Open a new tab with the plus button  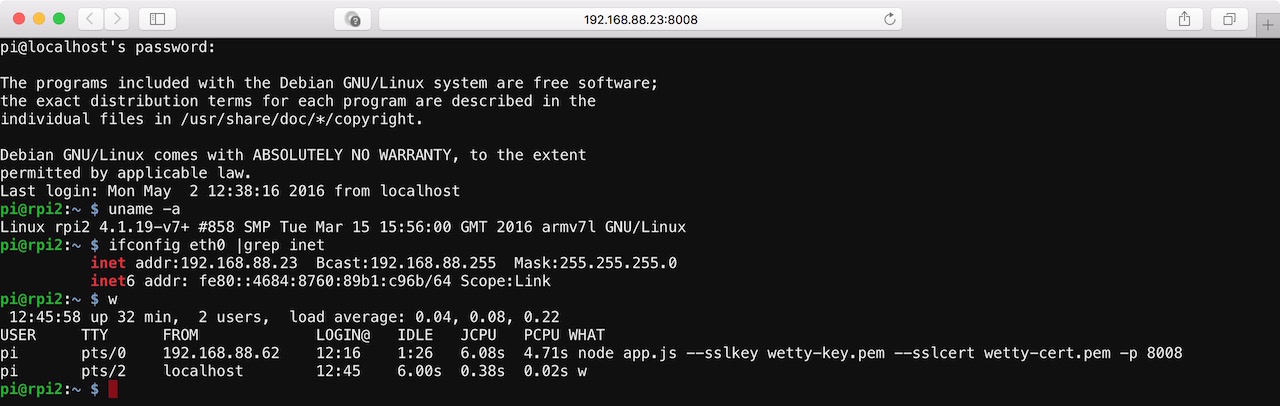[x=1268, y=25]
